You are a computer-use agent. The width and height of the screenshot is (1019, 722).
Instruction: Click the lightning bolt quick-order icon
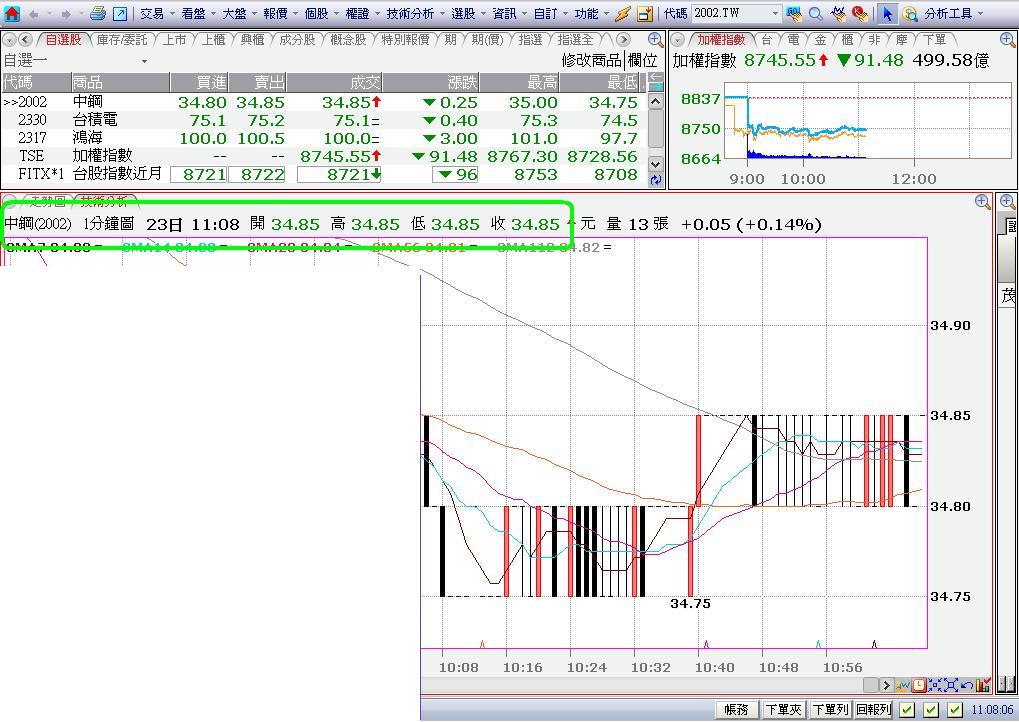click(623, 13)
